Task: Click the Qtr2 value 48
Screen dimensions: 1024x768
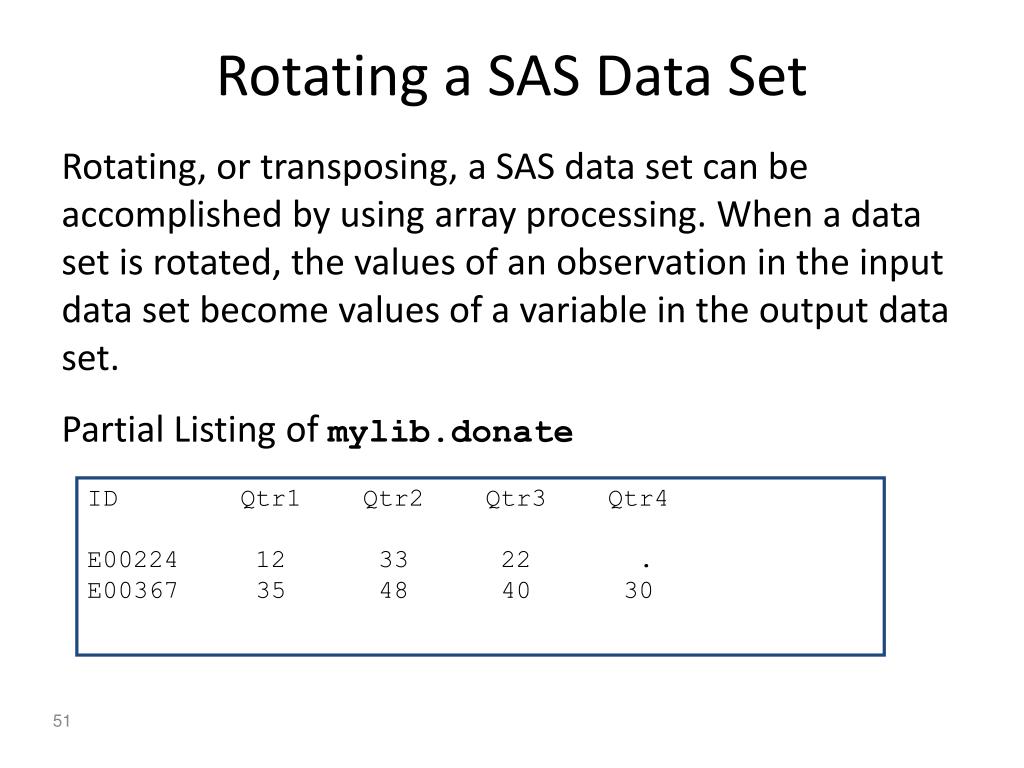Action: point(393,590)
